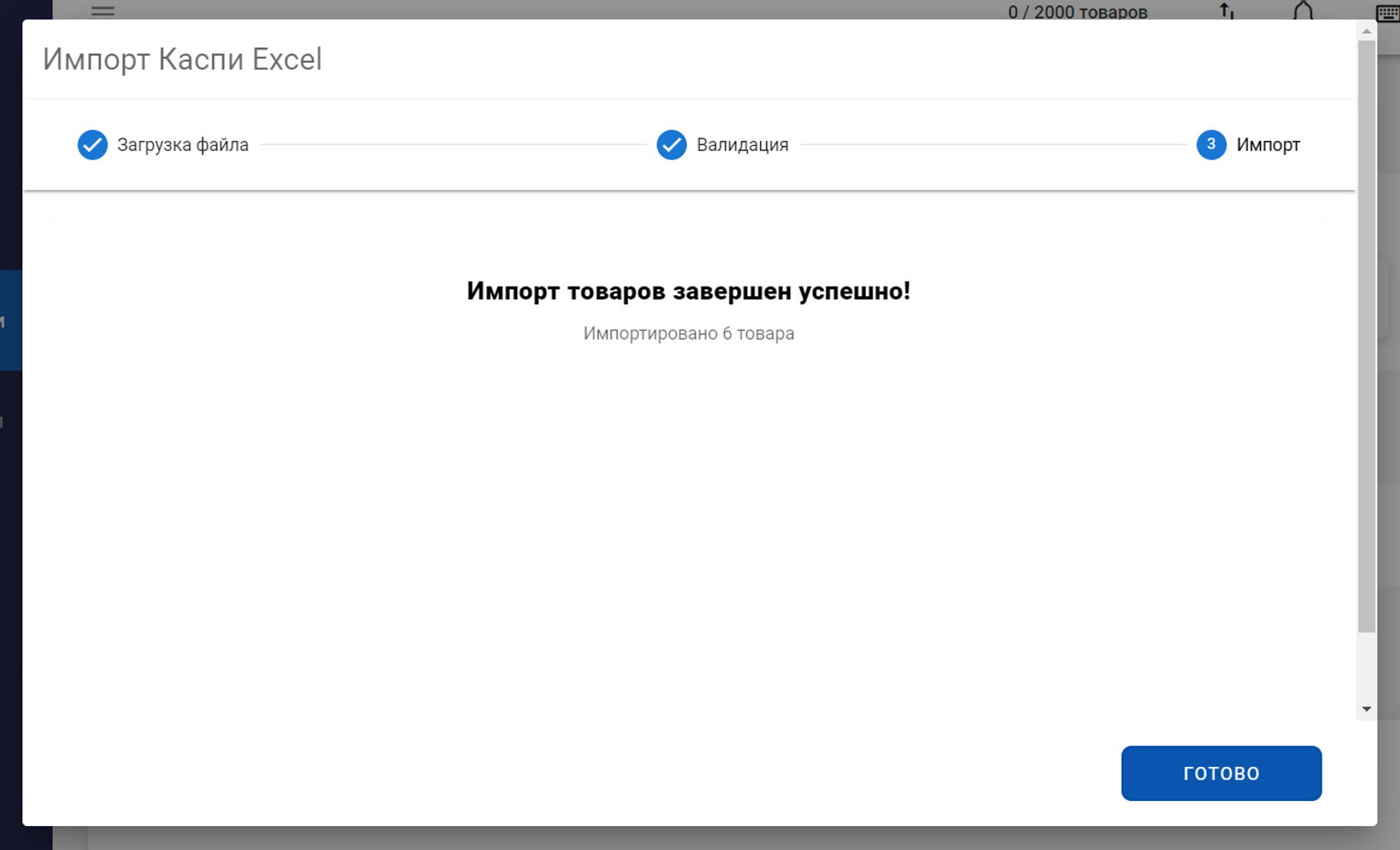Image resolution: width=1400 pixels, height=850 pixels.
Task: Click the highlighted blue item in the left sidebar
Action: (10, 320)
